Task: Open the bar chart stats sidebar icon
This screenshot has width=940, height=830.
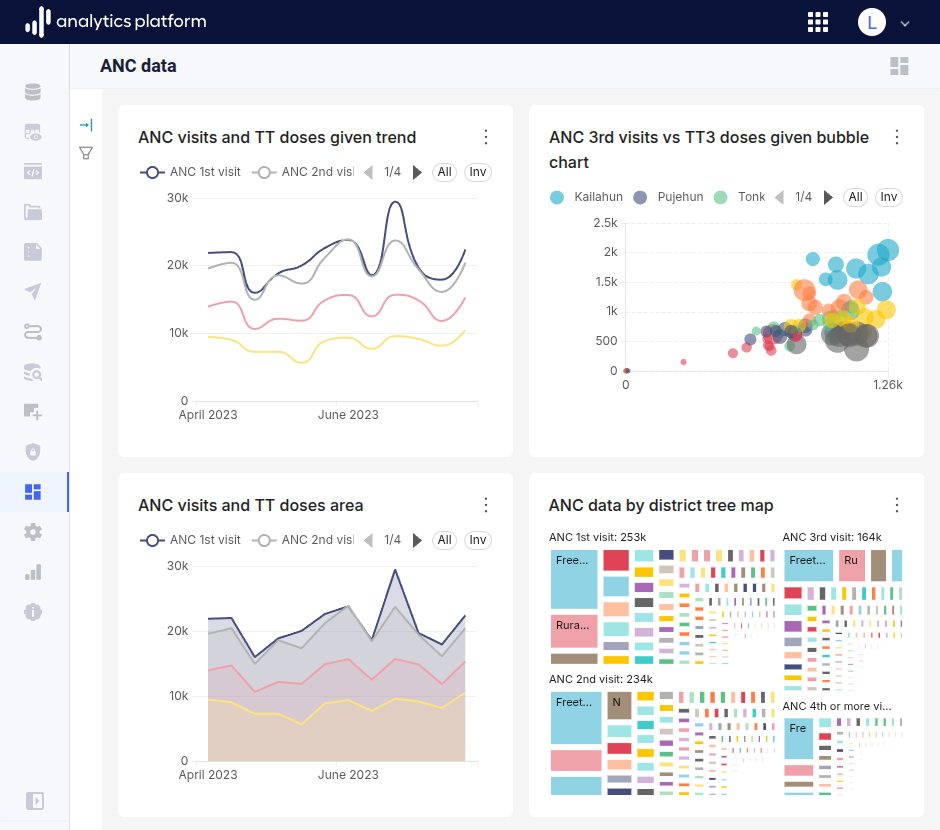Action: pos(33,572)
